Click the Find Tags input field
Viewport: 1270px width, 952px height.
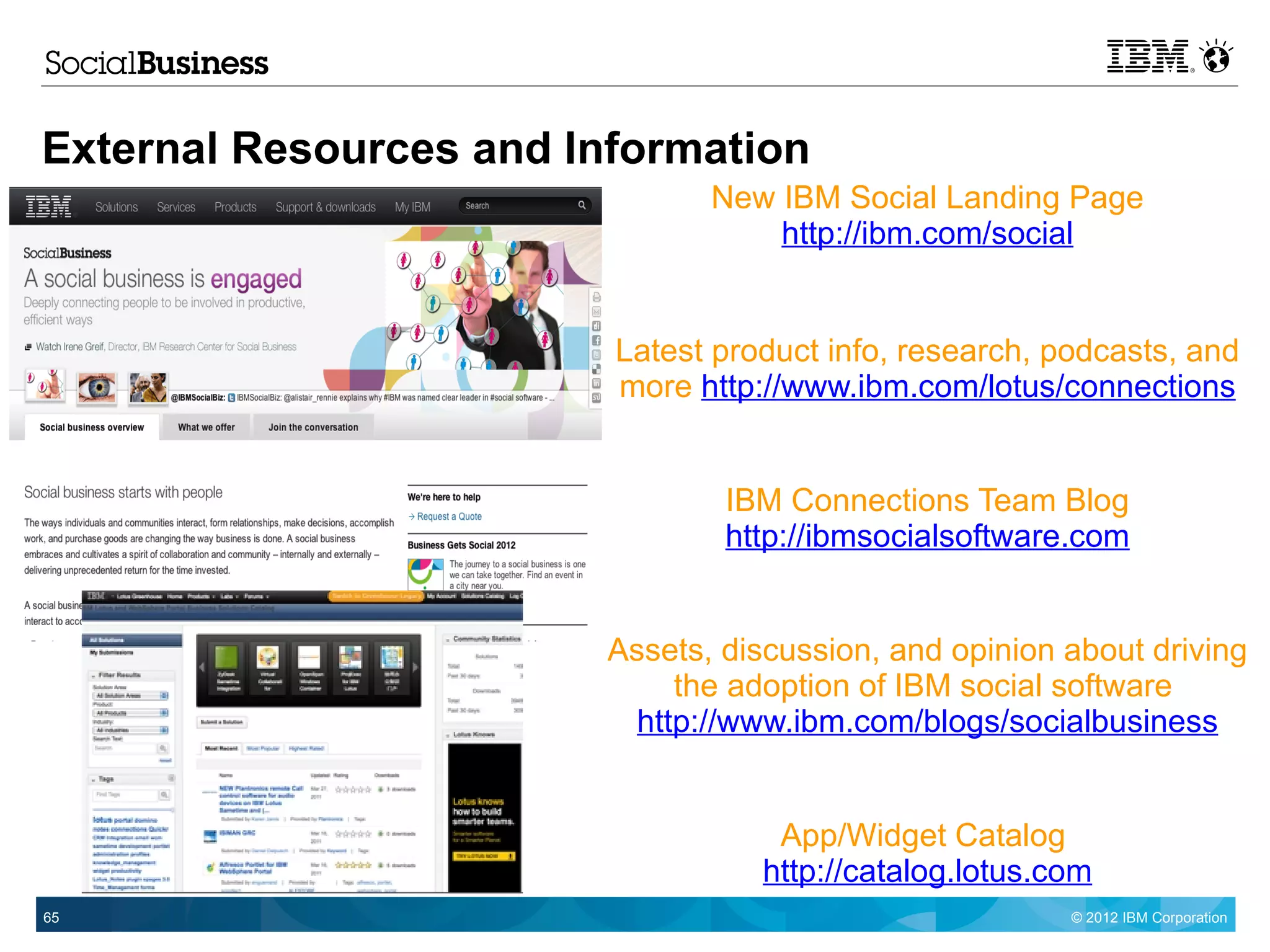(125, 794)
